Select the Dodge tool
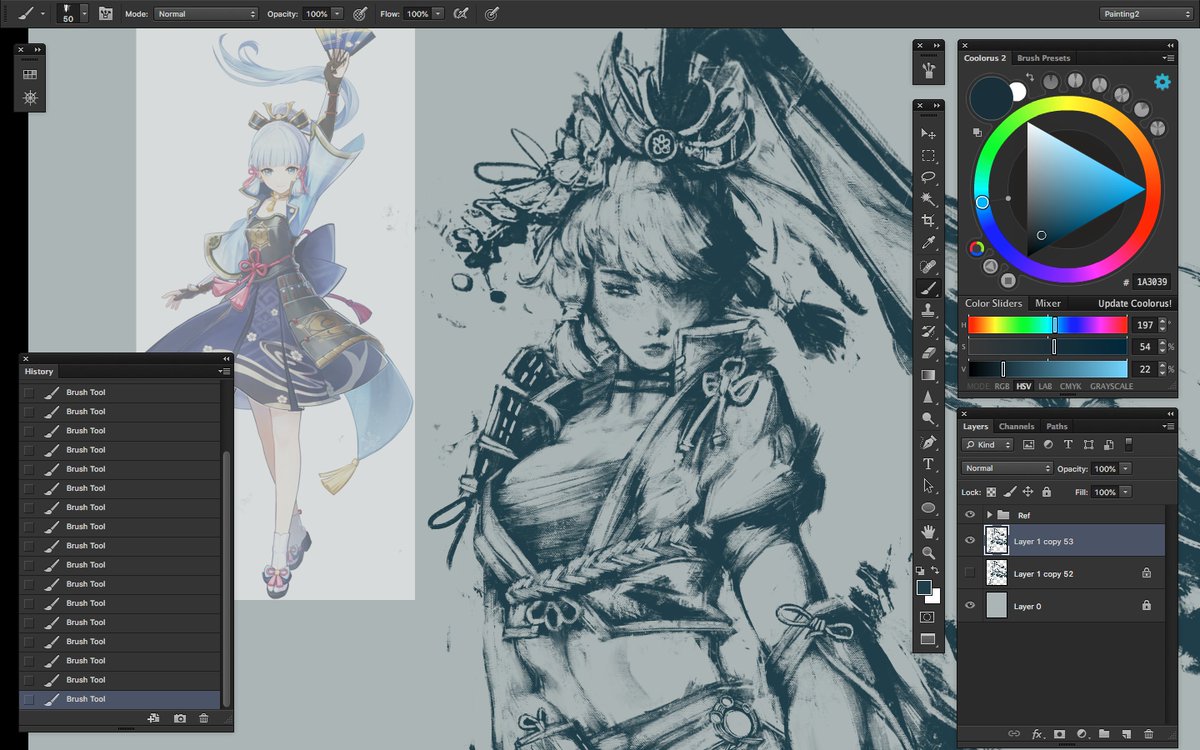1200x750 pixels. tap(928, 419)
